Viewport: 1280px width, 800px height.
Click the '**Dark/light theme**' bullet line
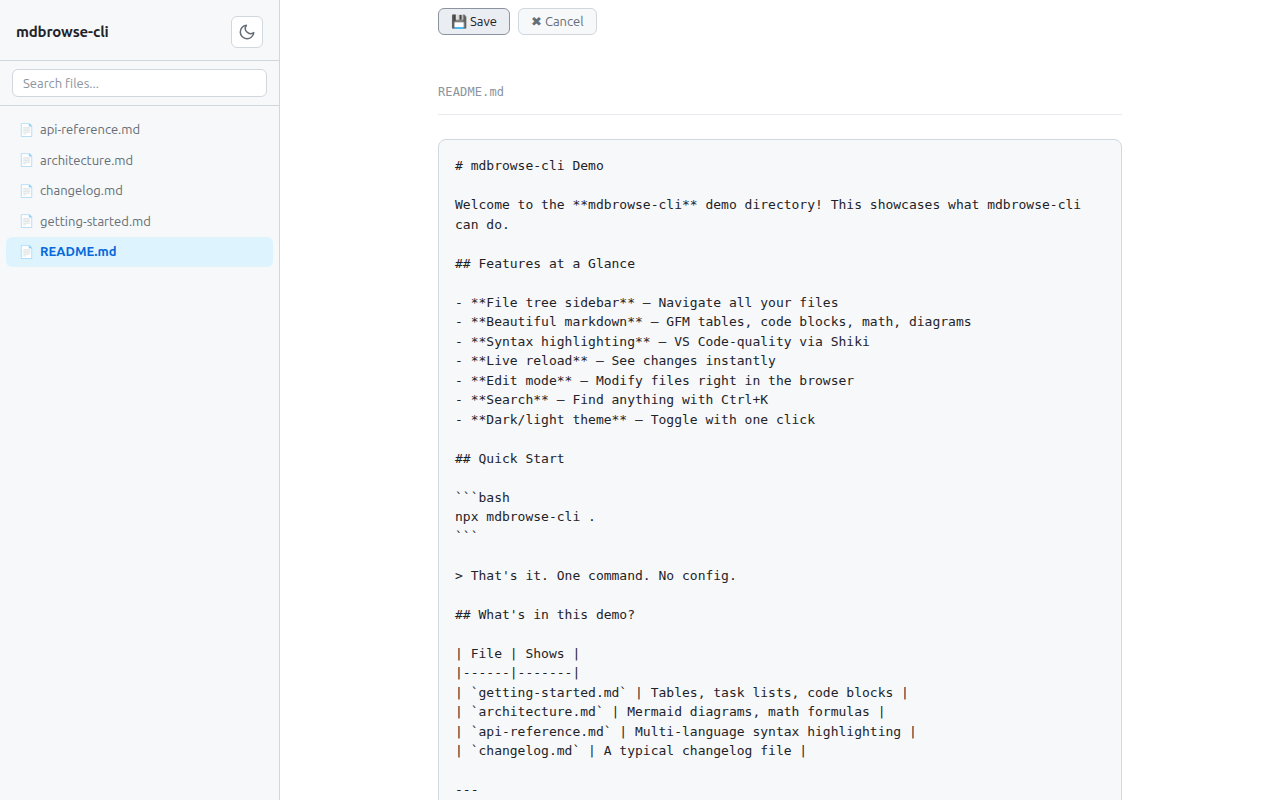pyautogui.click(x=635, y=420)
